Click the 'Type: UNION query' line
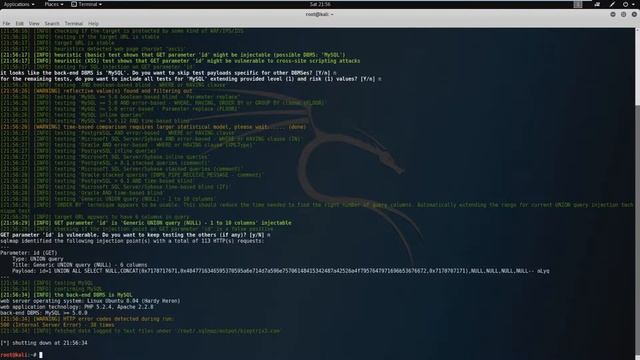 pyautogui.click(x=38, y=259)
